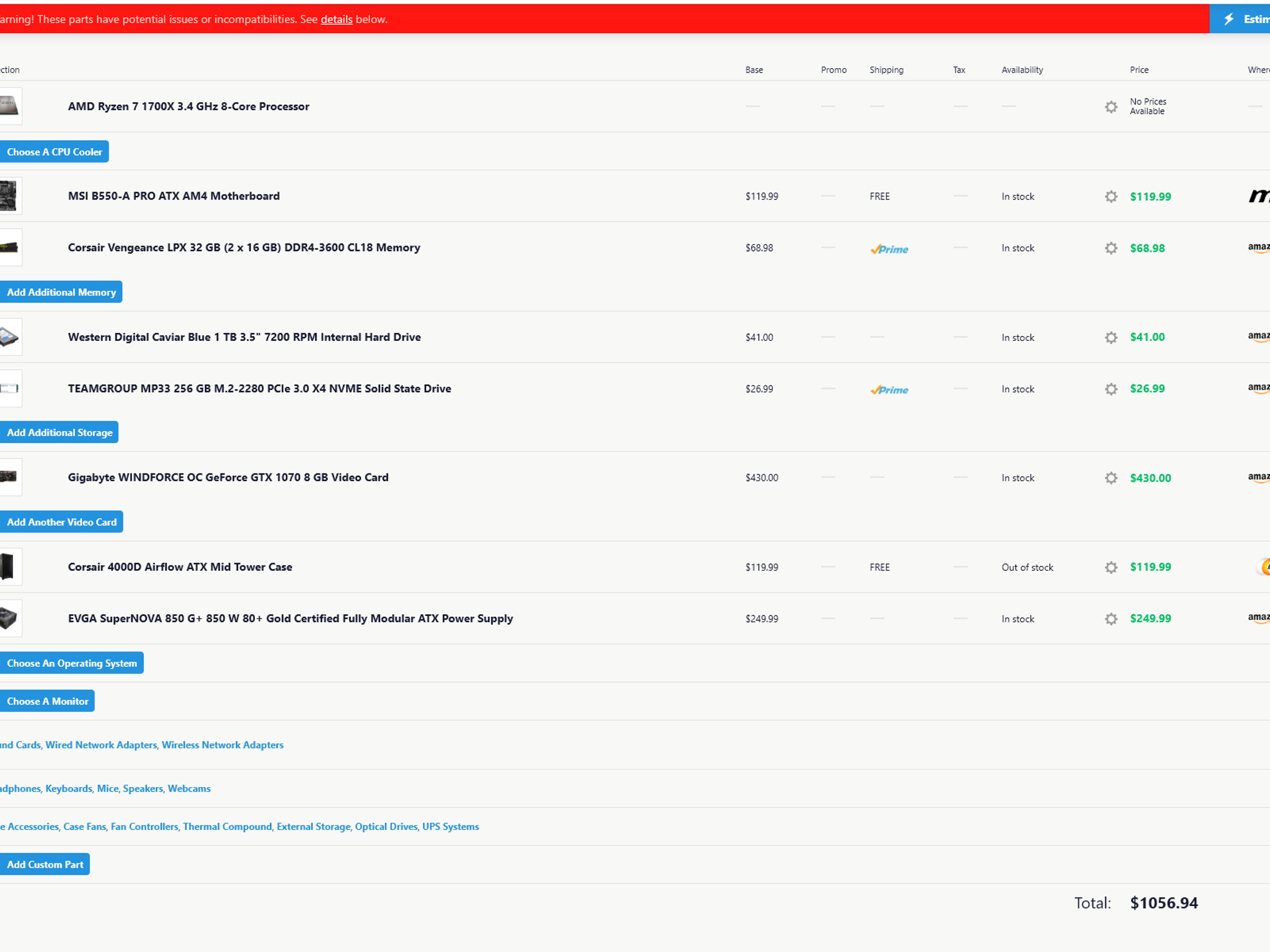
Task: Click Choose An Operating System button
Action: [x=71, y=663]
